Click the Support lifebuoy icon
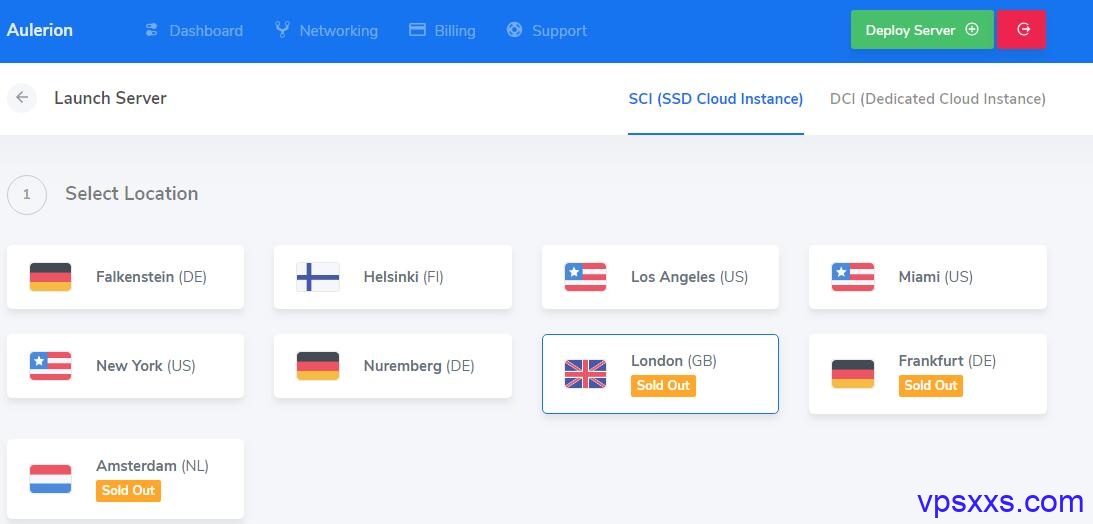The width and height of the screenshot is (1093, 524). (x=514, y=30)
